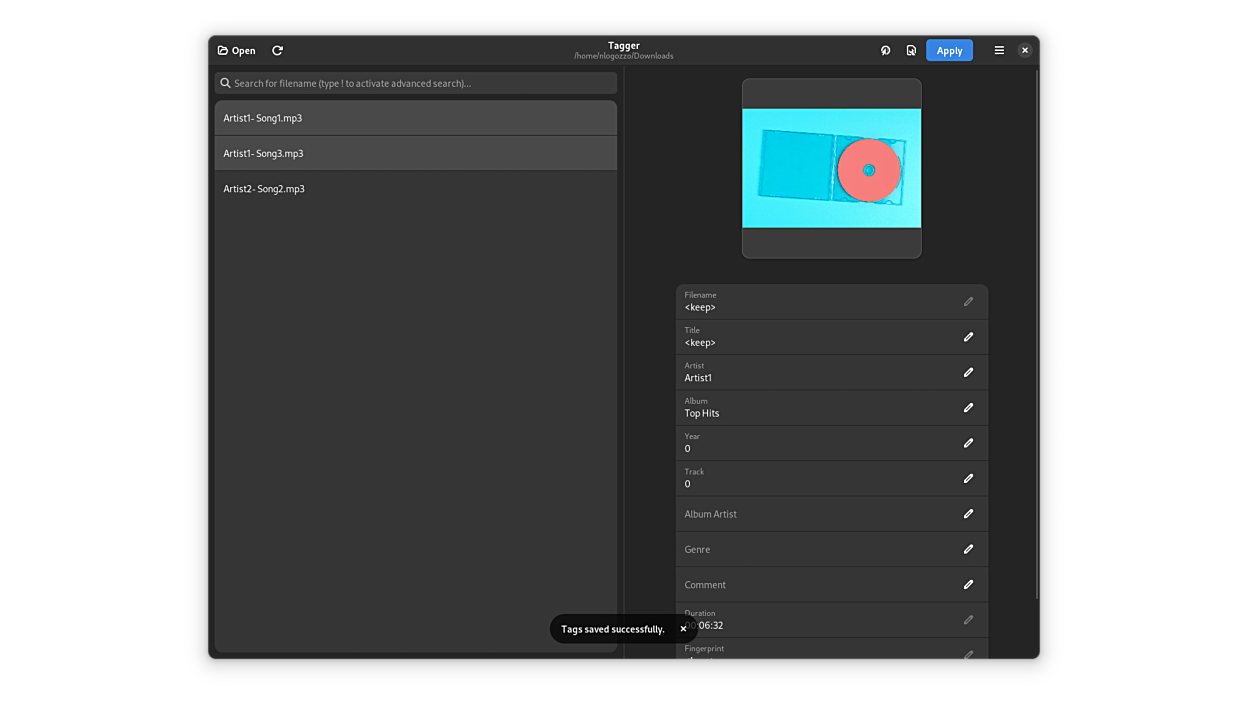Click the Duration row pencil icon
The image size is (1248, 702).
click(968, 620)
